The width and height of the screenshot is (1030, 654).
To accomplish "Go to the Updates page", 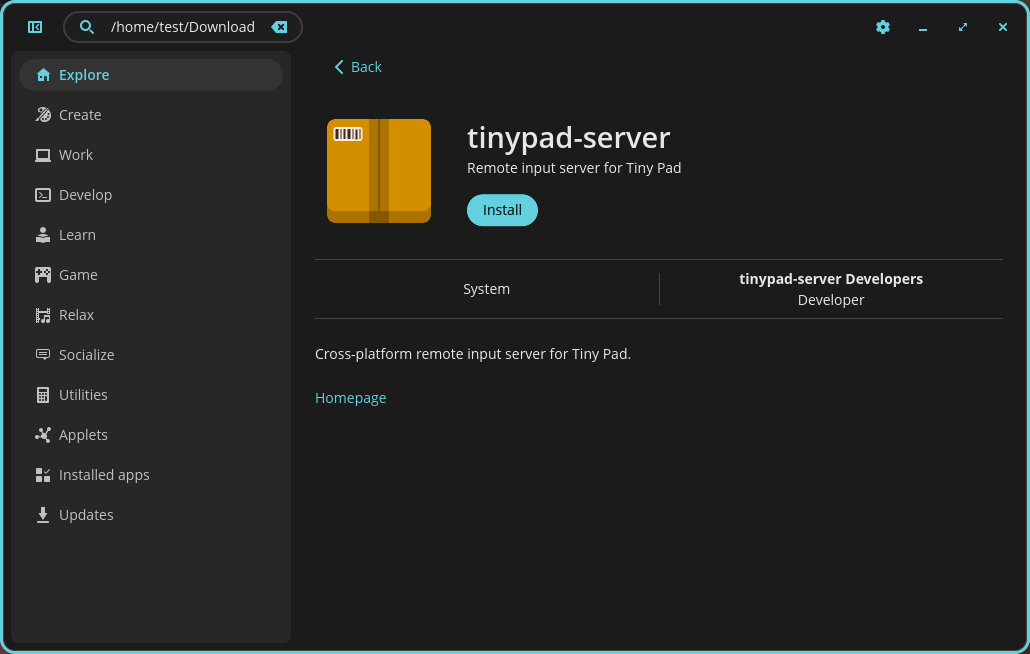I will pos(151,515).
